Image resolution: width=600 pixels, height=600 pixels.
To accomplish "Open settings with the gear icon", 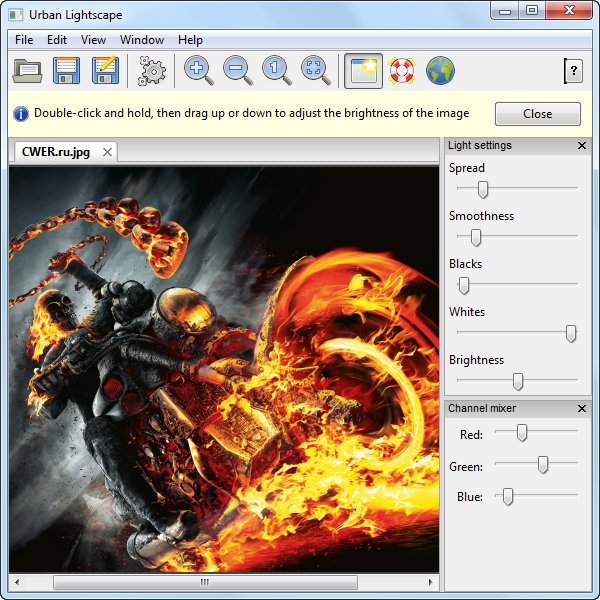I will [x=152, y=71].
